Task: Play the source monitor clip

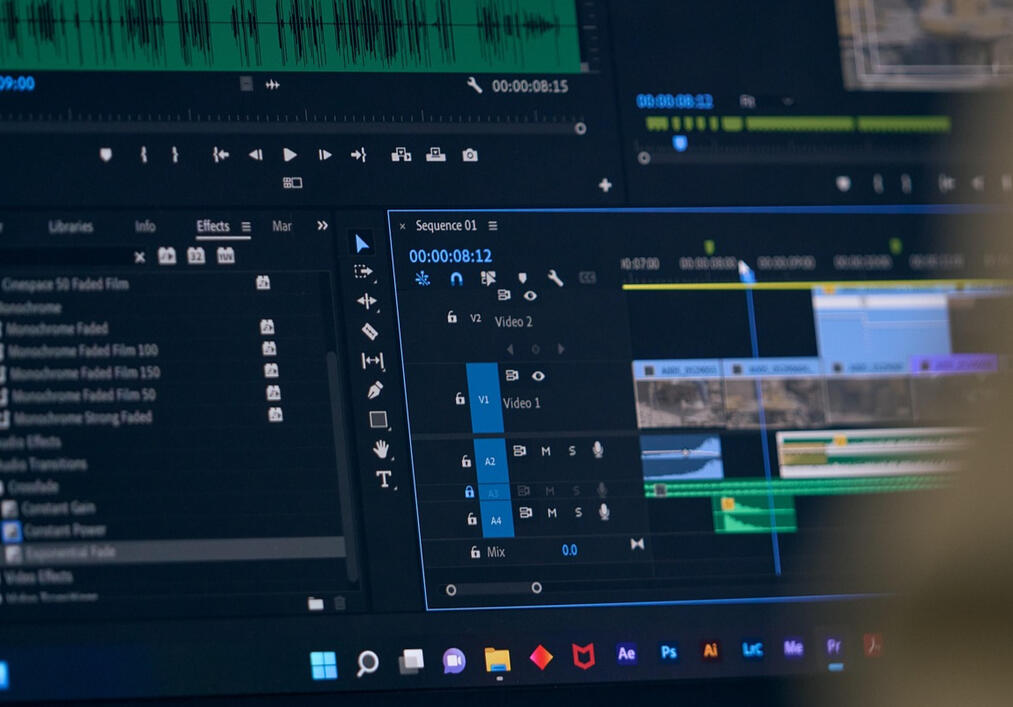Action: [x=290, y=154]
